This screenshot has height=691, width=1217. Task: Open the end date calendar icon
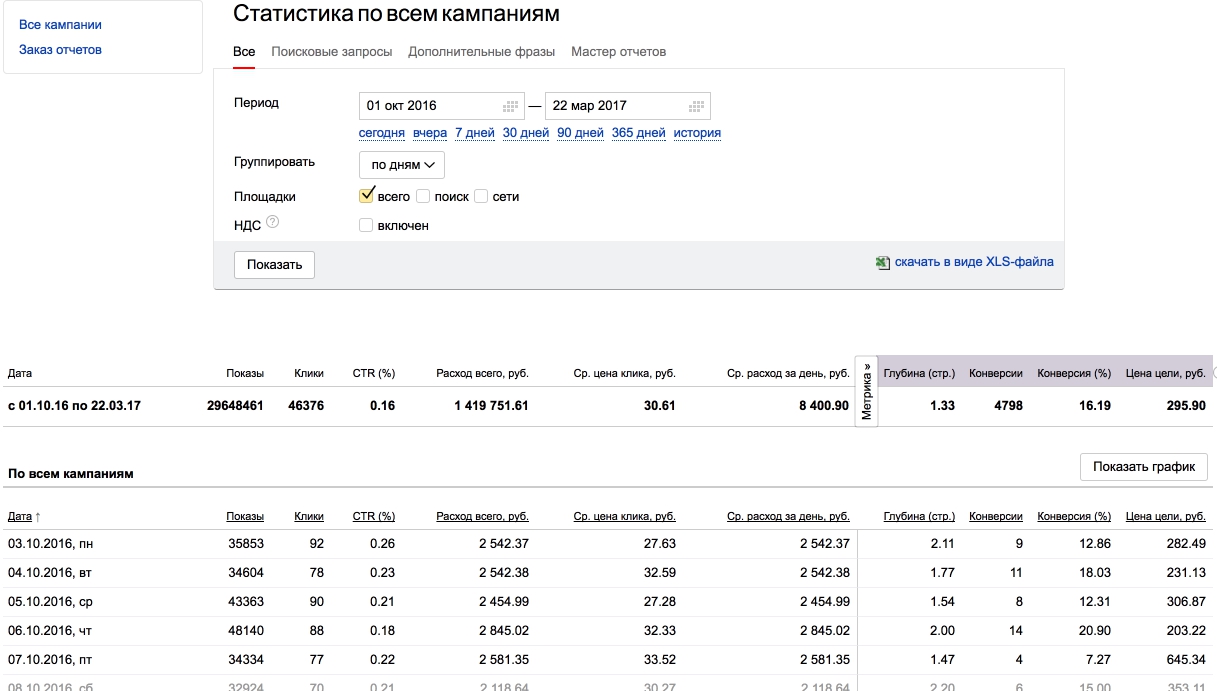[696, 106]
